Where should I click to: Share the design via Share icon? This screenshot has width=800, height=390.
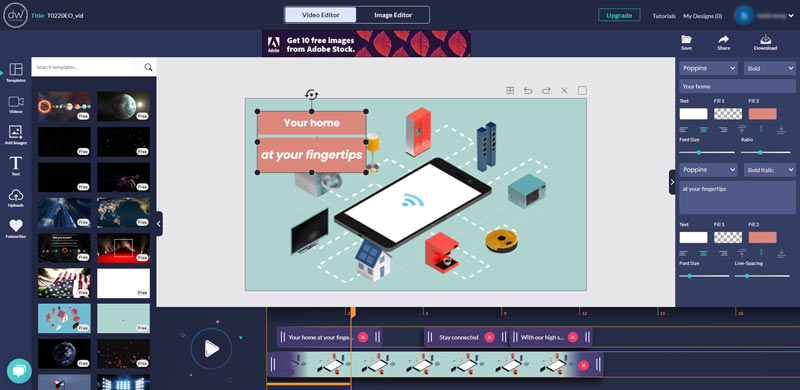click(x=723, y=42)
